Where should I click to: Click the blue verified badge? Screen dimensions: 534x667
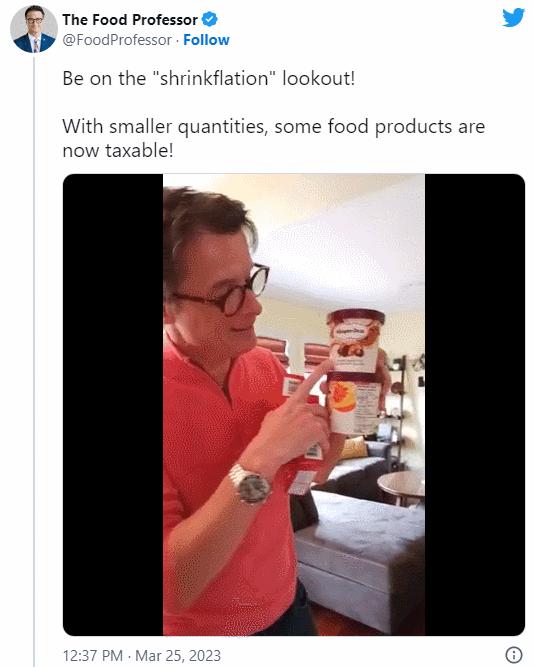[x=209, y=19]
